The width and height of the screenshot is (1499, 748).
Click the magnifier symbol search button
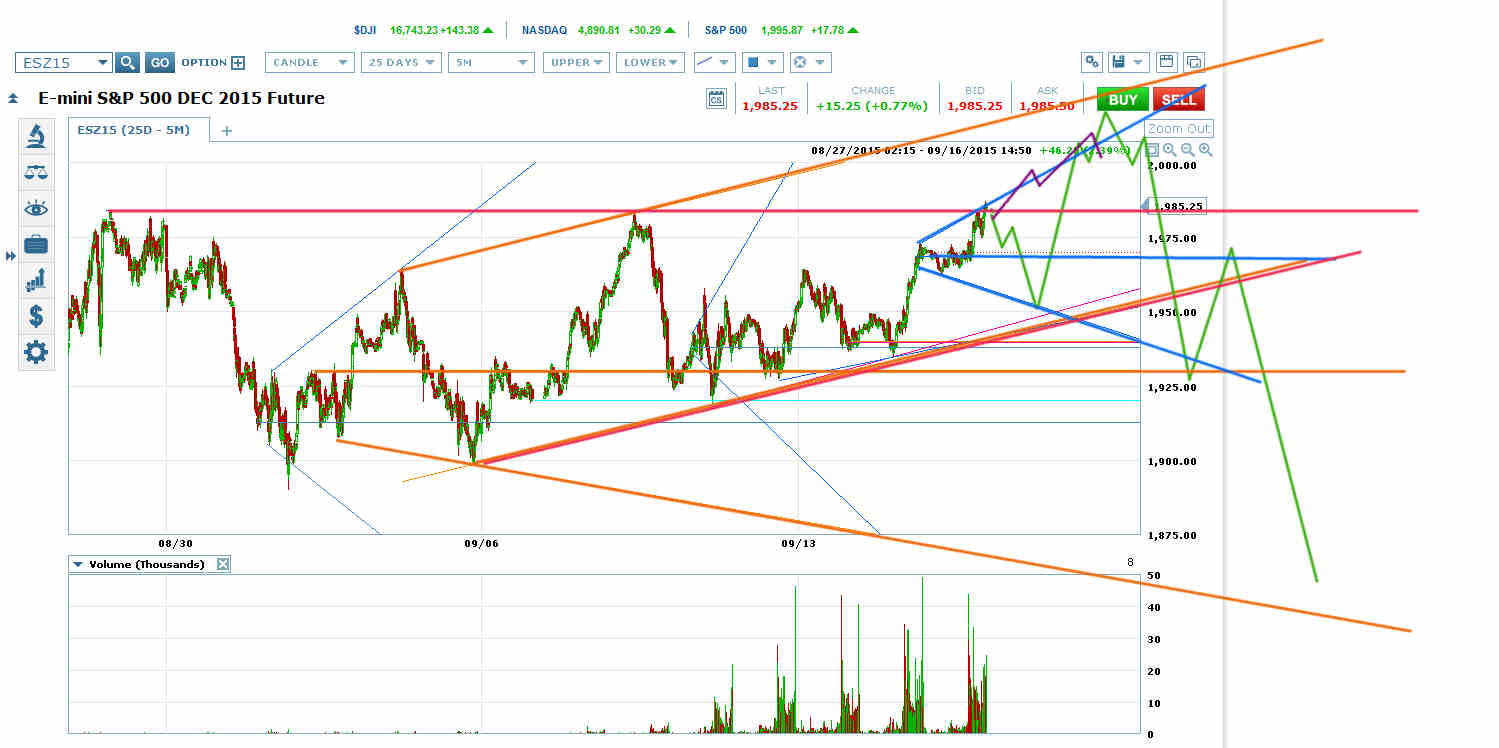click(x=127, y=62)
